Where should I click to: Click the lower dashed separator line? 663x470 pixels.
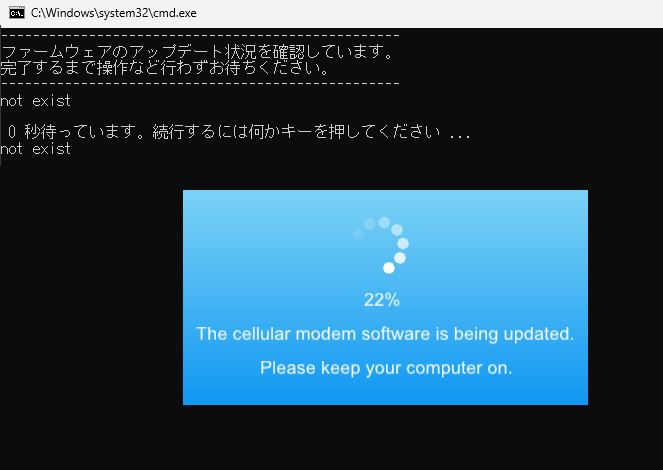200,83
